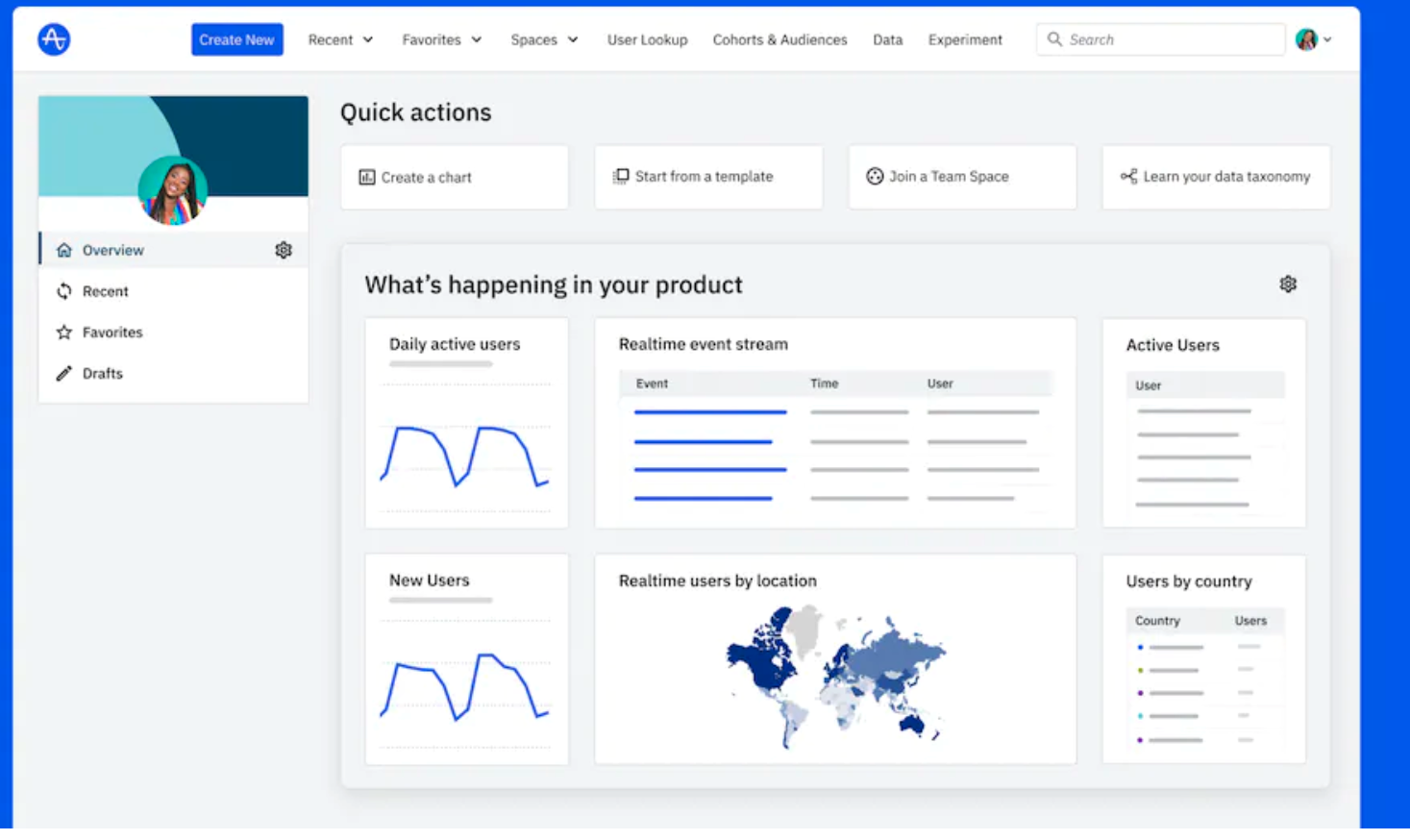
Task: Open the Active Users card title
Action: 1173,345
